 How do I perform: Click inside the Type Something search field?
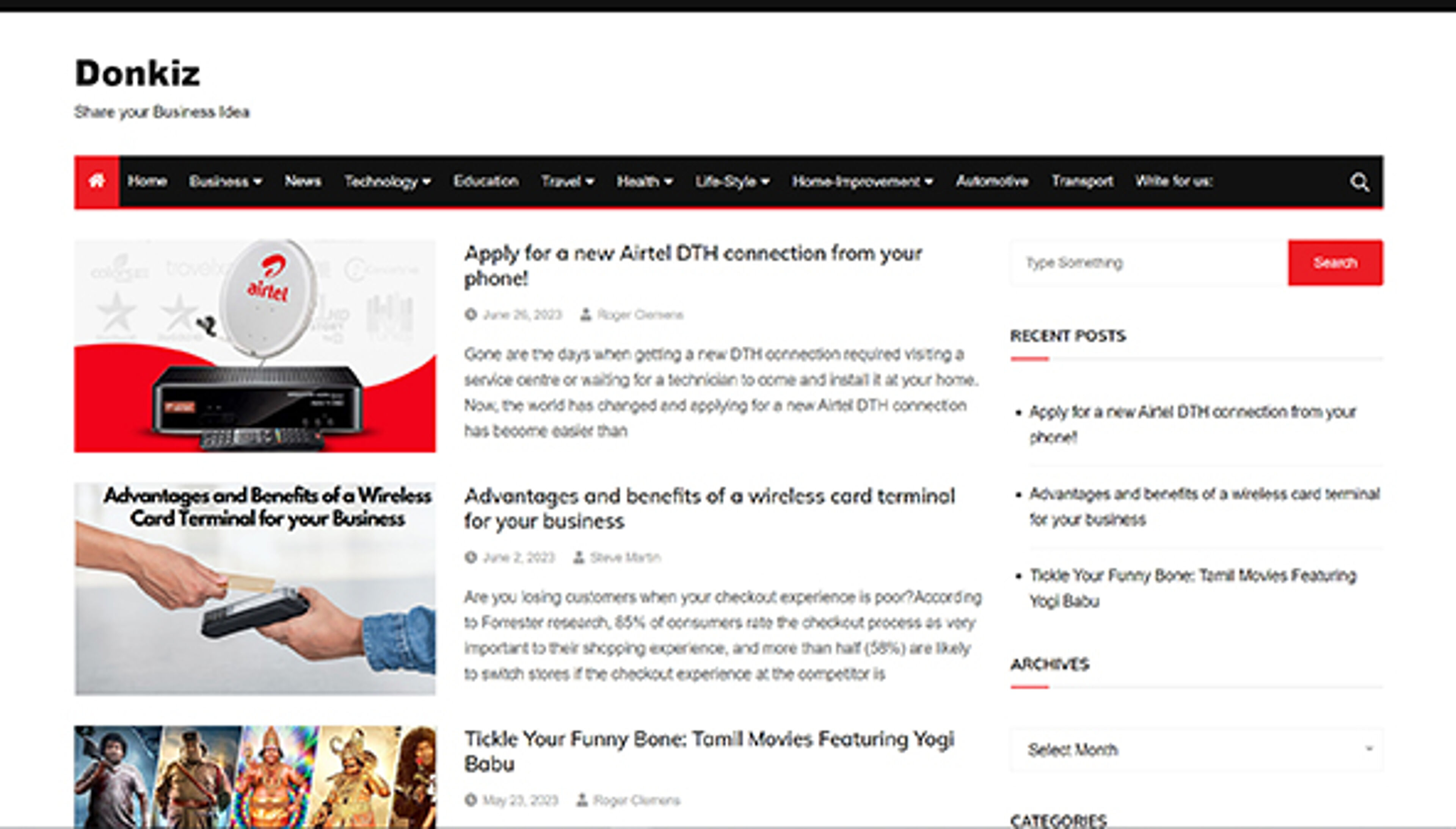click(x=1133, y=263)
